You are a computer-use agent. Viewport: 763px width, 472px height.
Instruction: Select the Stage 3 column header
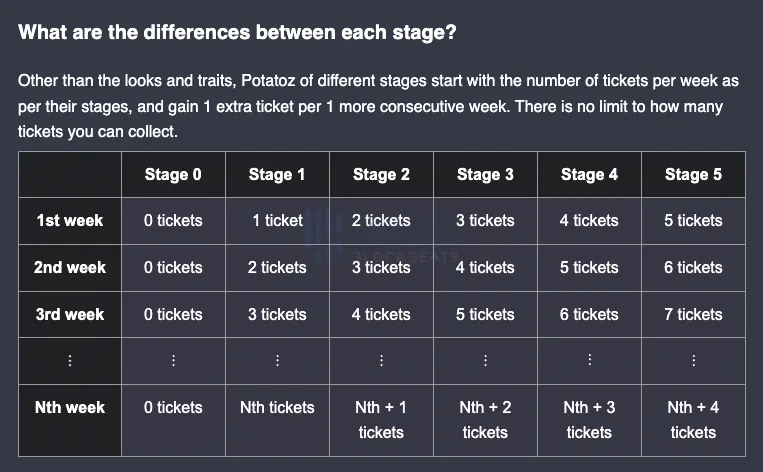click(485, 174)
